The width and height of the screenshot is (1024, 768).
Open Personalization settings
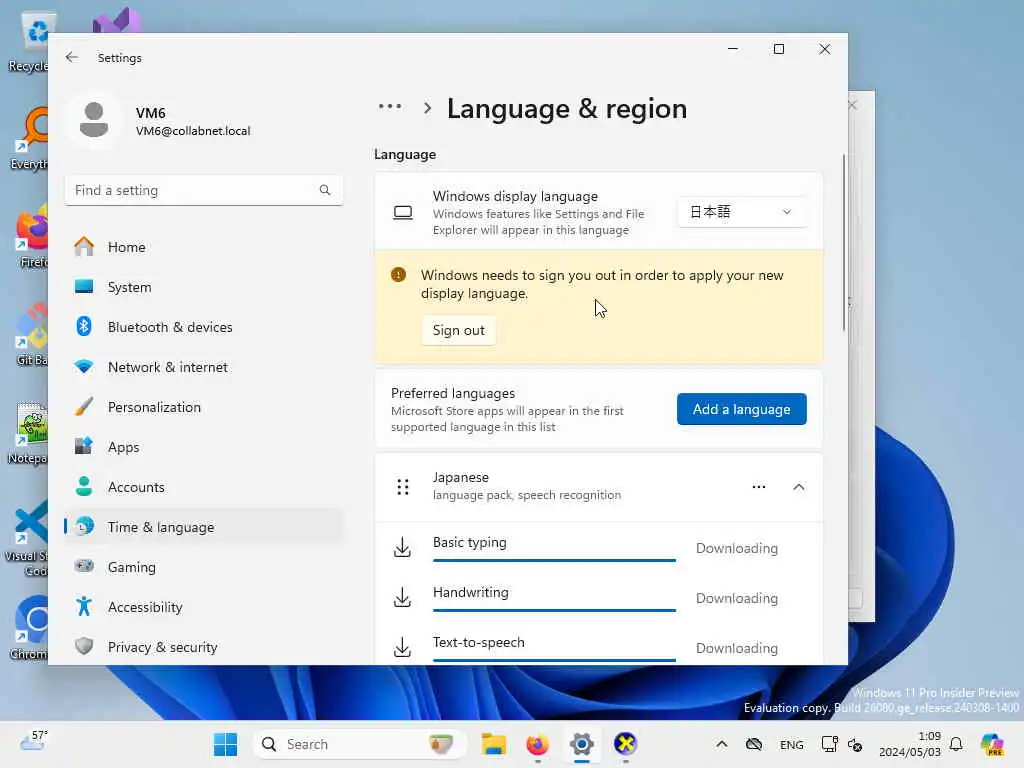[x=204, y=407]
